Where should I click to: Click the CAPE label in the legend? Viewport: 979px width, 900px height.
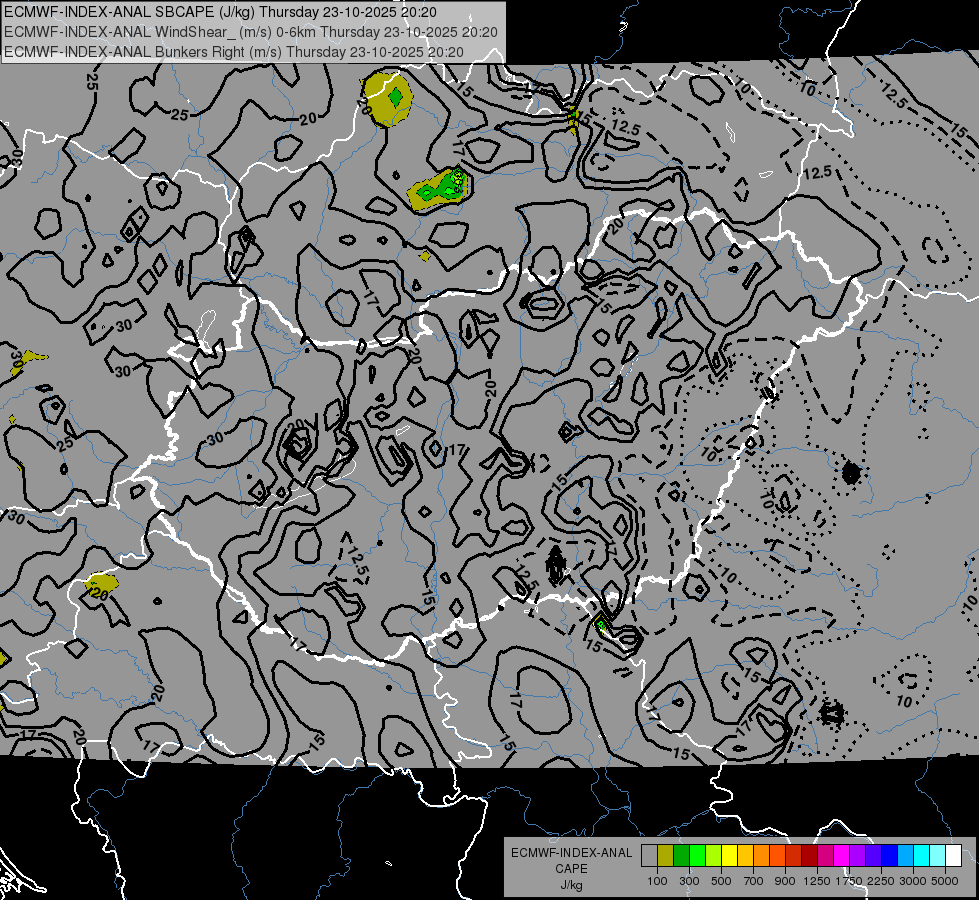[571, 868]
